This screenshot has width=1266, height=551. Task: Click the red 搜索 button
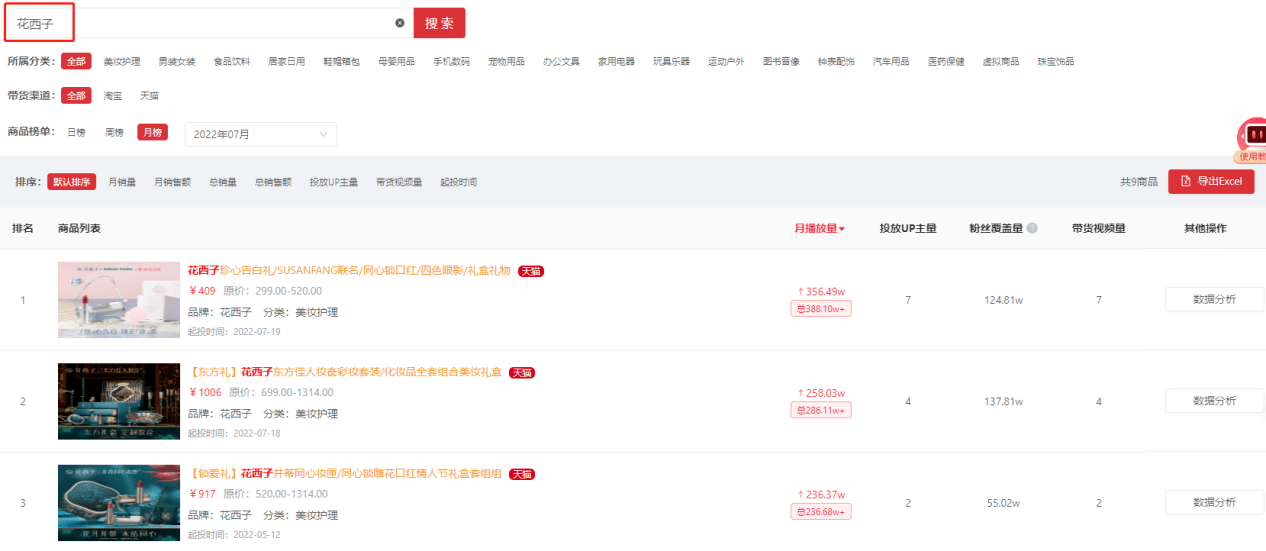pyautogui.click(x=439, y=23)
